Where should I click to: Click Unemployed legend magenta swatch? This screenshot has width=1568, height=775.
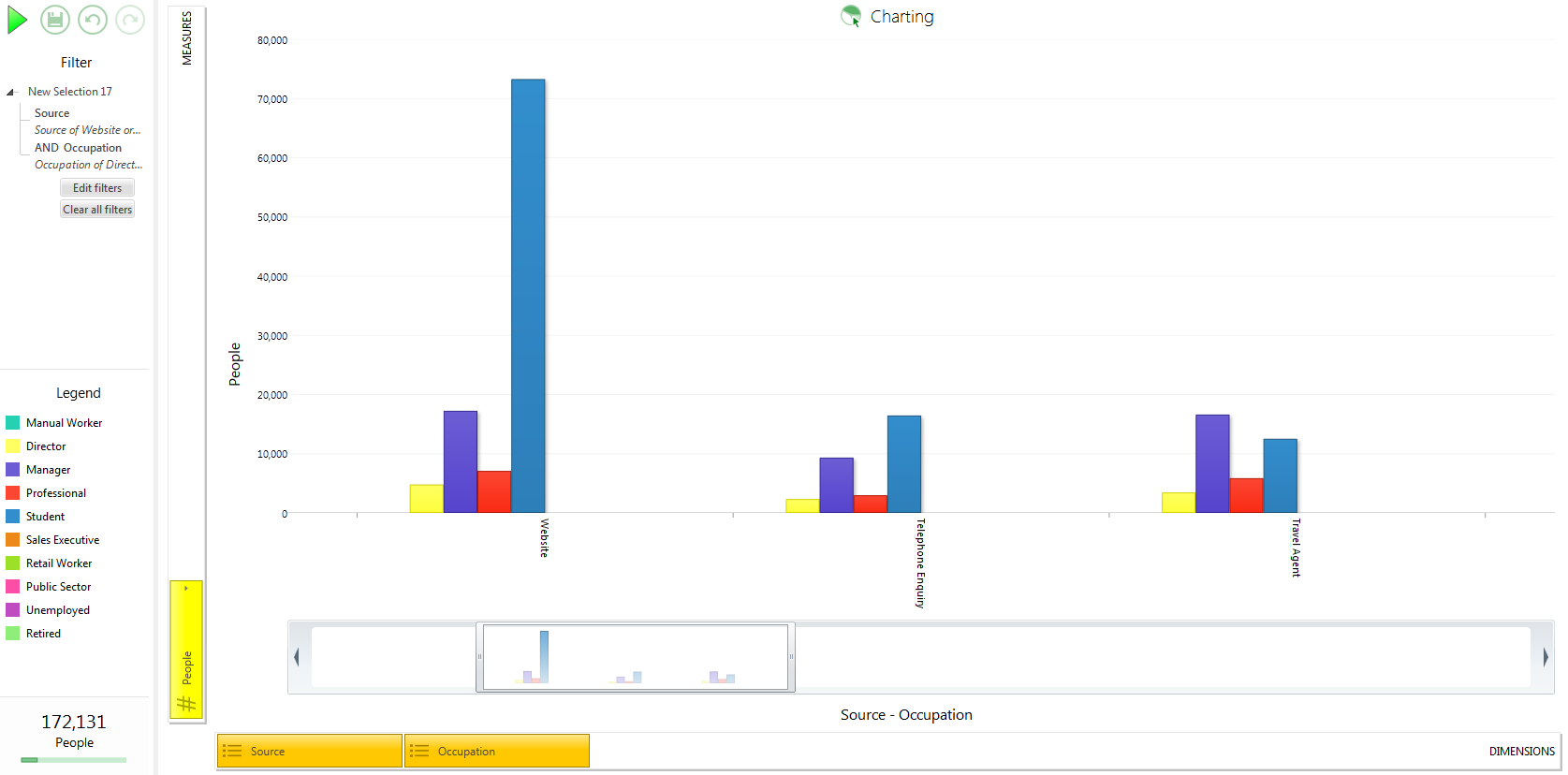(x=13, y=610)
